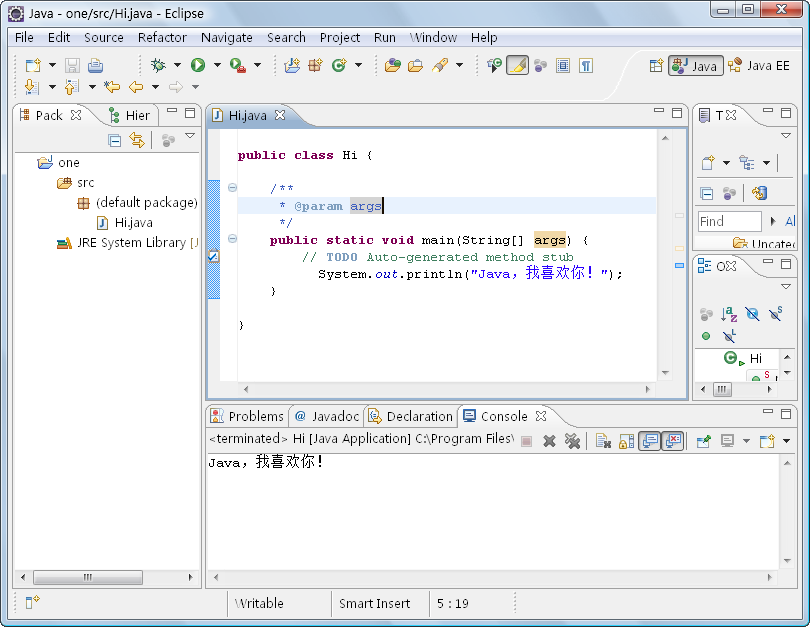Viewport: 810px width, 627px height.
Task: Switch to Java EE perspective
Action: pyautogui.click(x=758, y=65)
